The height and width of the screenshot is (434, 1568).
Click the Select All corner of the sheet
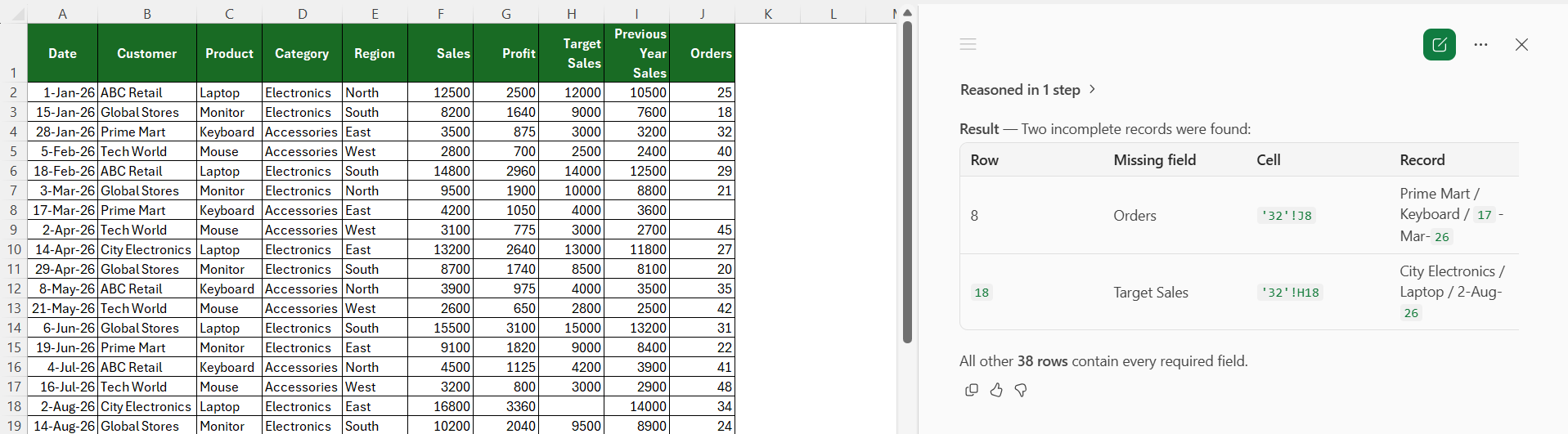click(x=14, y=14)
